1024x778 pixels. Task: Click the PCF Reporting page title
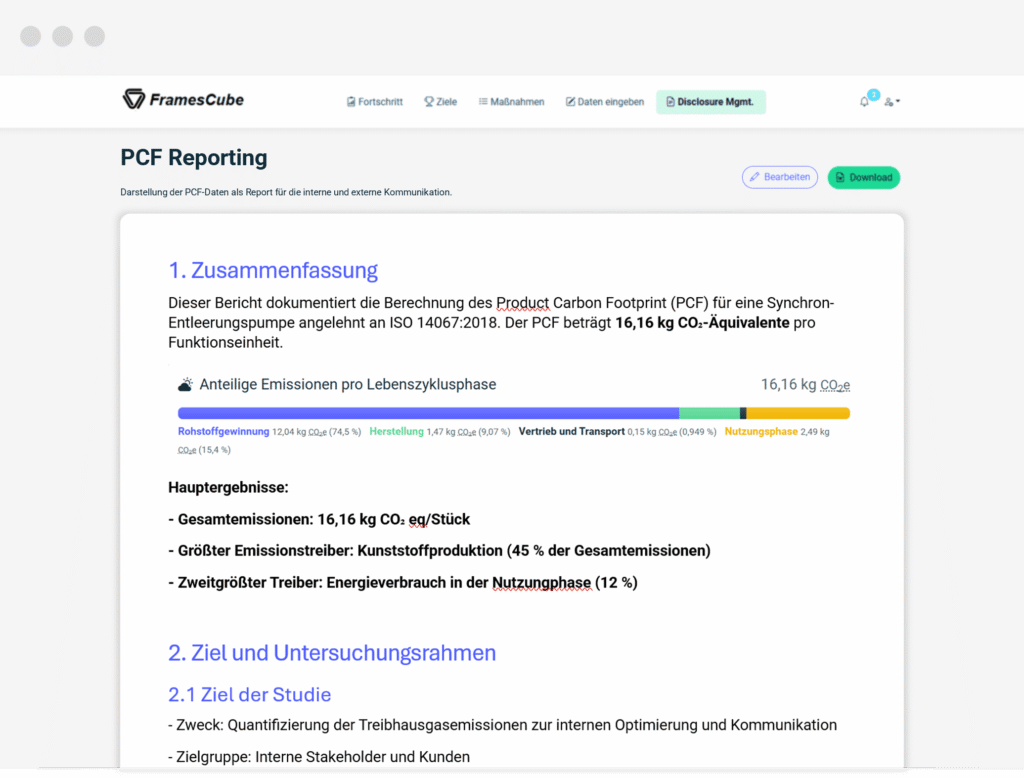tap(194, 157)
